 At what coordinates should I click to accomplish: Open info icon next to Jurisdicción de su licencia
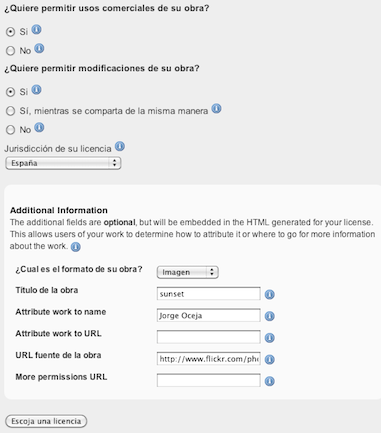(x=120, y=146)
